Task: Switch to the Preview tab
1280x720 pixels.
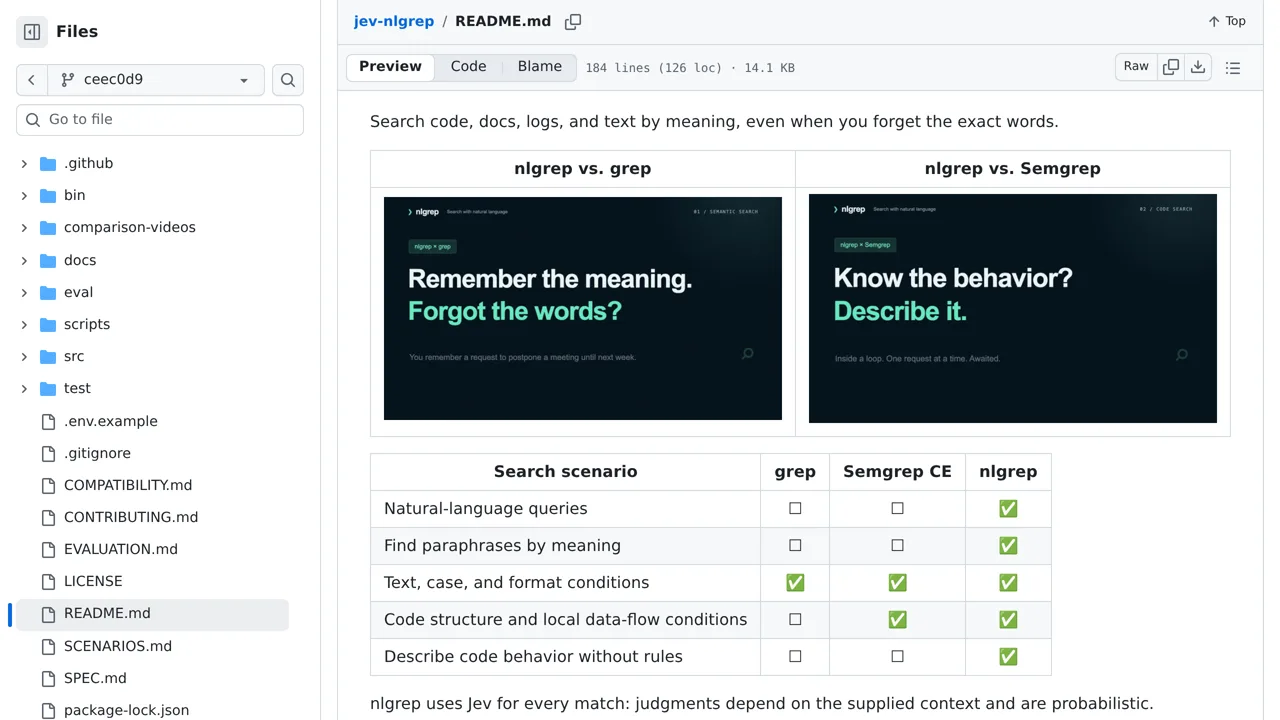Action: click(x=390, y=67)
